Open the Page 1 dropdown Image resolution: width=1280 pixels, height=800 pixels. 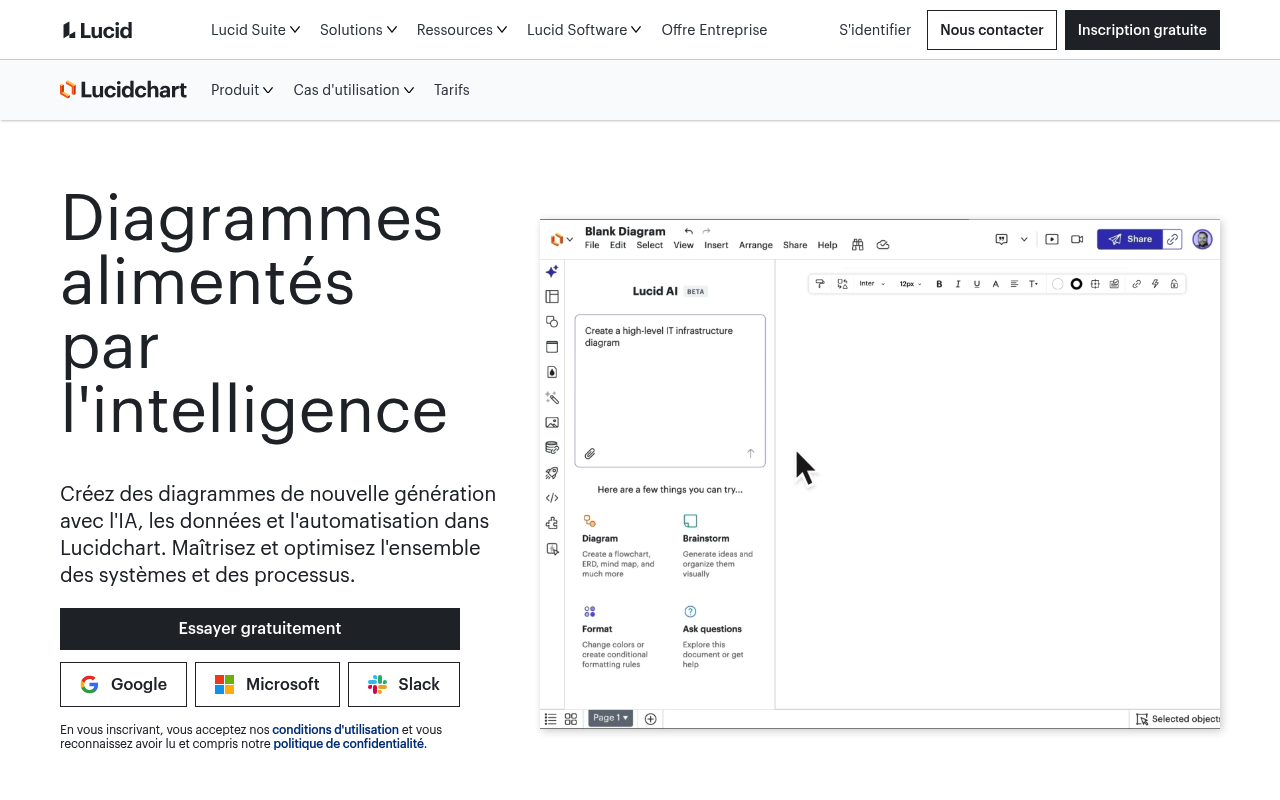[x=610, y=718]
